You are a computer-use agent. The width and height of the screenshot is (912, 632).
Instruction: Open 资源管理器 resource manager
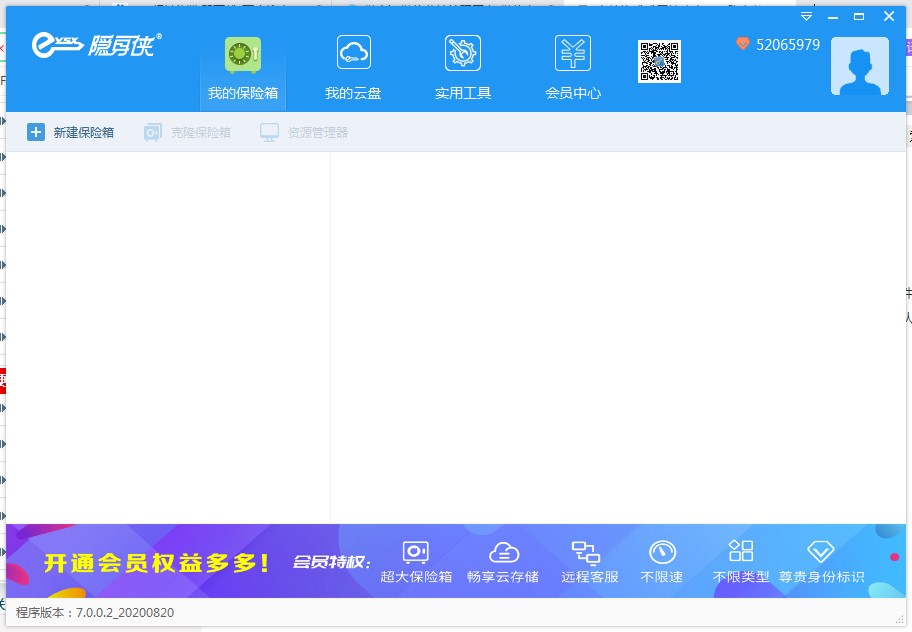point(305,132)
